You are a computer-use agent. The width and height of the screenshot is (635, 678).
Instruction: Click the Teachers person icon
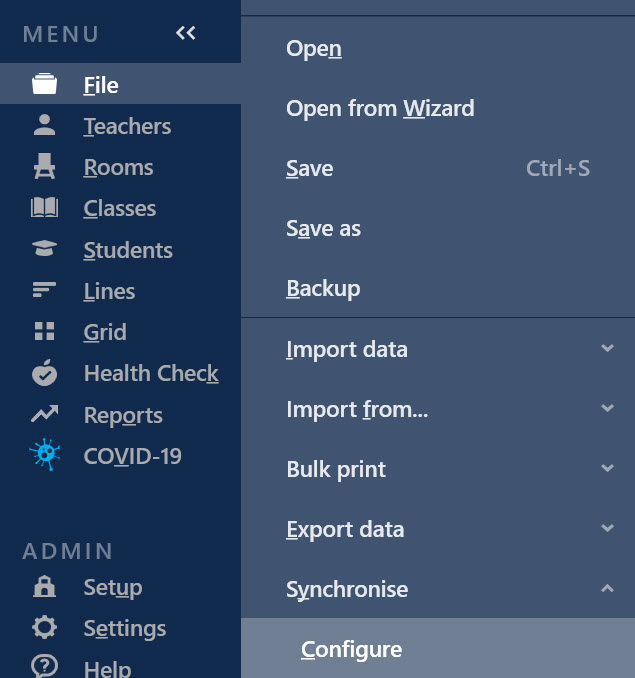(x=44, y=125)
